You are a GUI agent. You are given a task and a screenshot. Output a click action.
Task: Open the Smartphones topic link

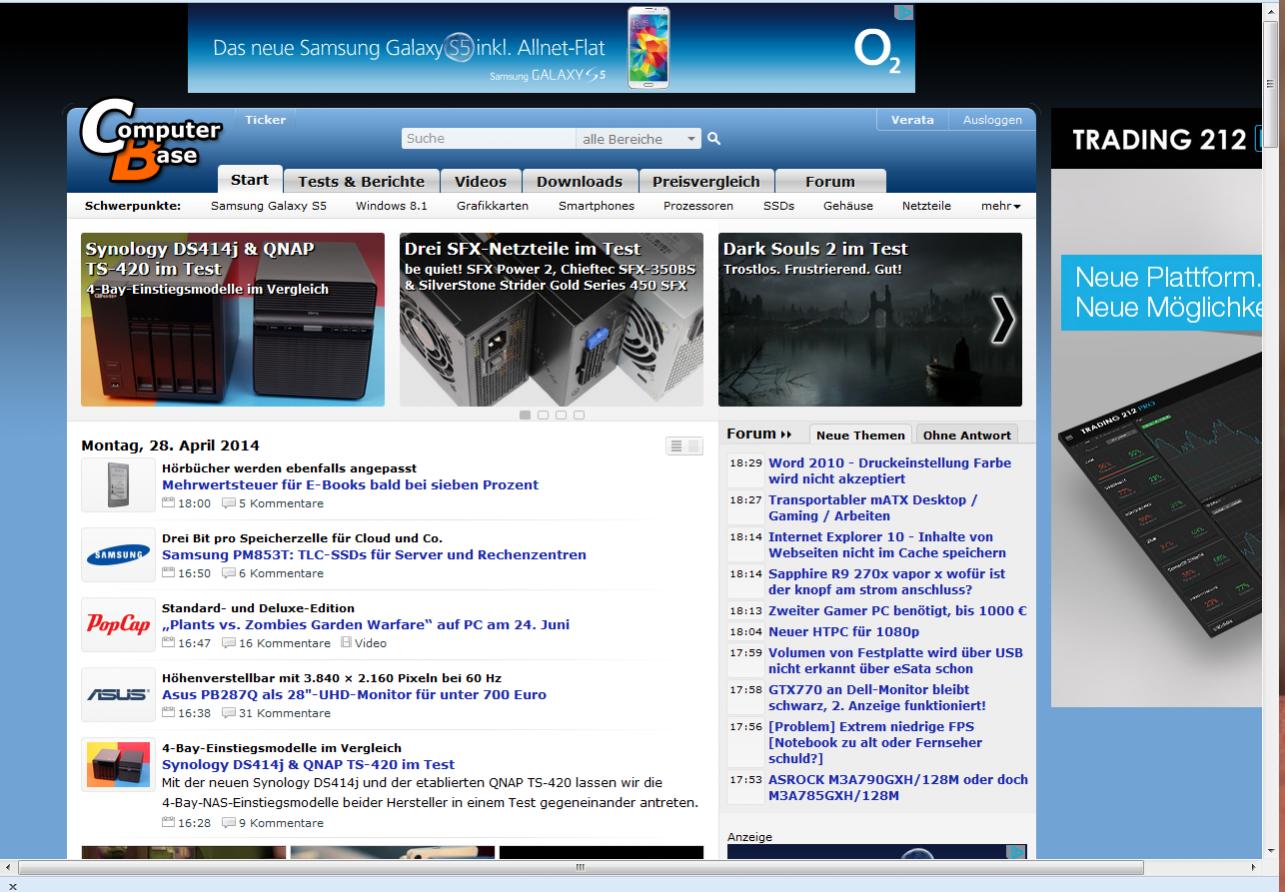(596, 206)
